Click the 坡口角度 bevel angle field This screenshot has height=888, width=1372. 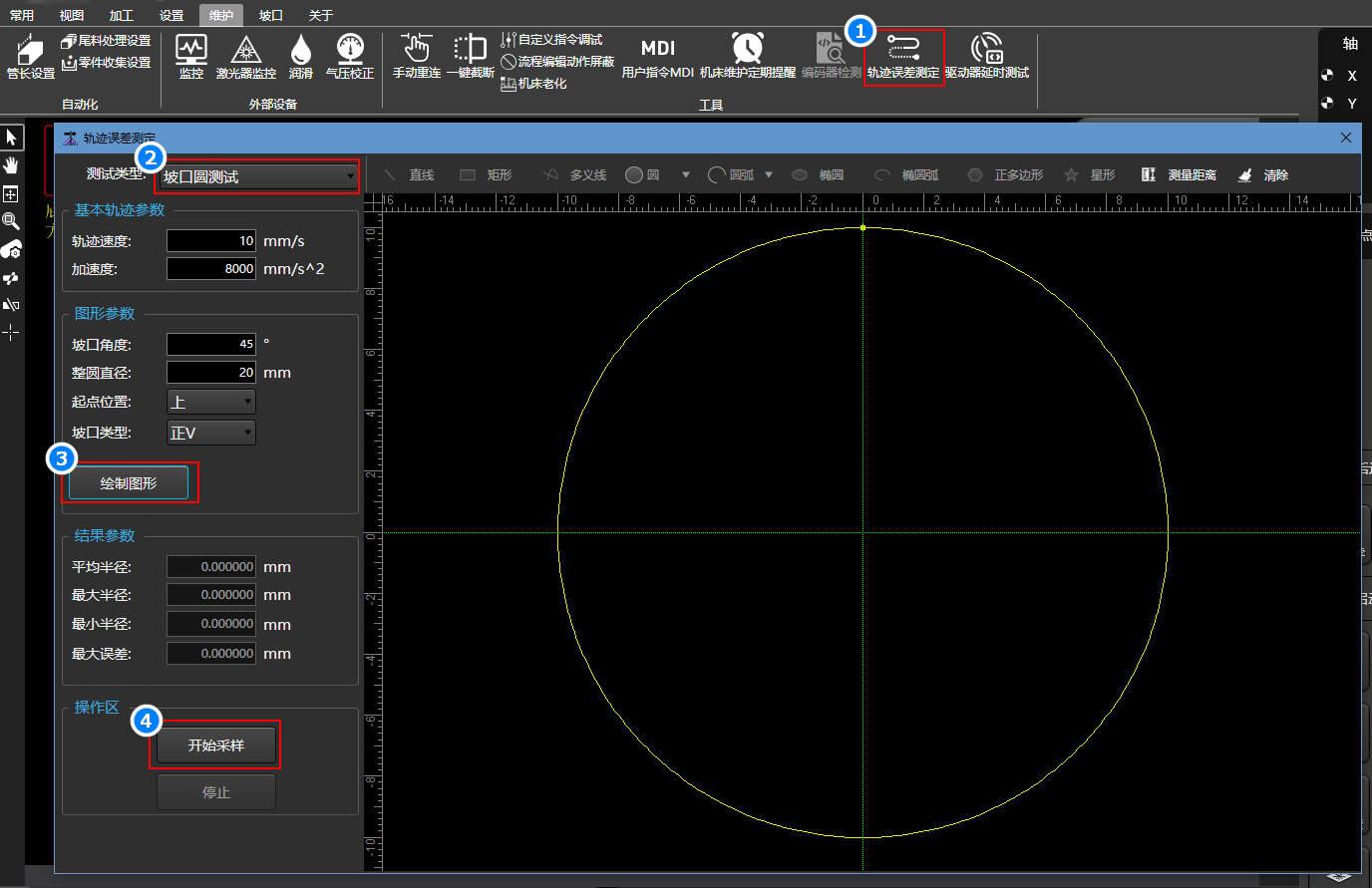(211, 344)
